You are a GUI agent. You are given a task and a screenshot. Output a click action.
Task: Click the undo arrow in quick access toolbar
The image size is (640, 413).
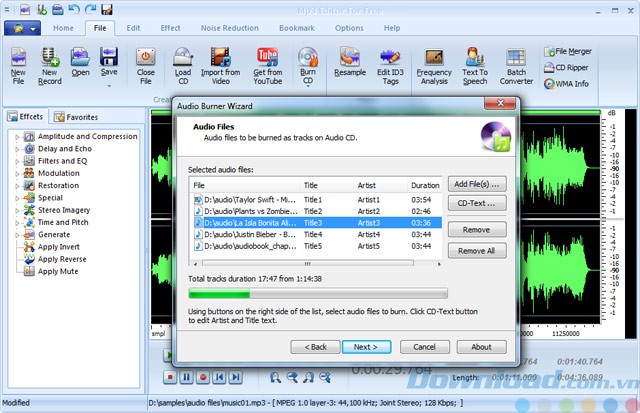pyautogui.click(x=74, y=9)
